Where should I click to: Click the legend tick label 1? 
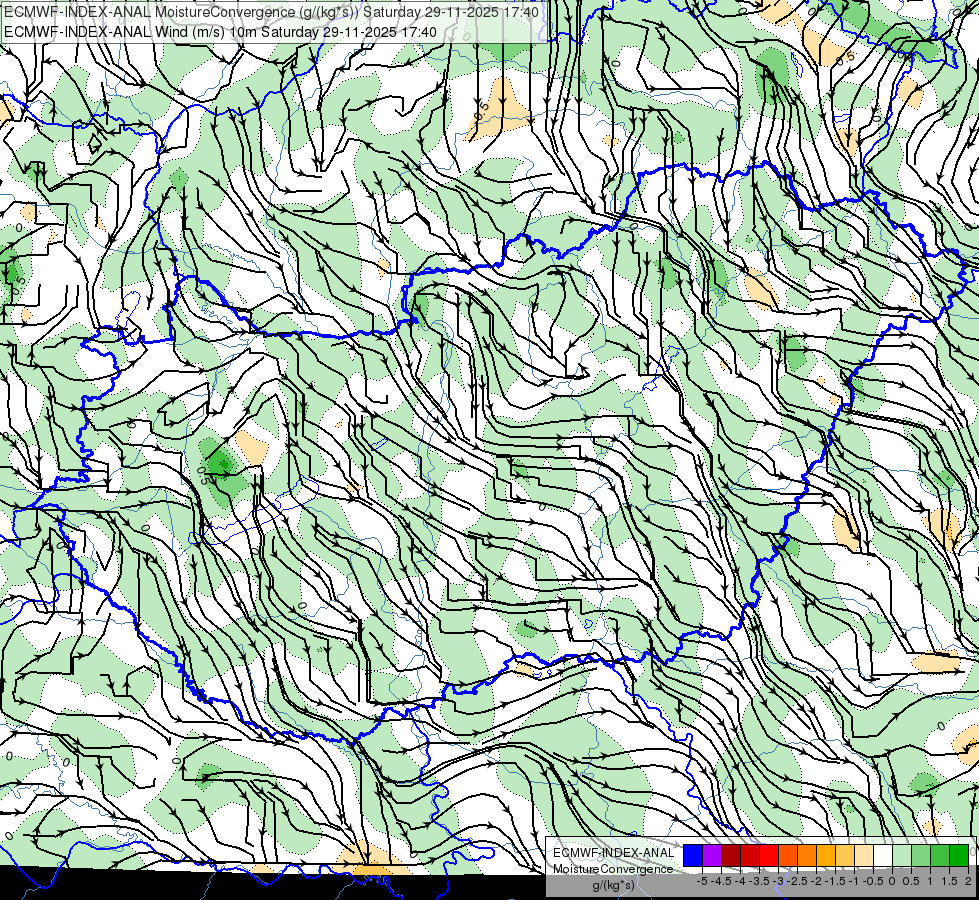click(930, 881)
